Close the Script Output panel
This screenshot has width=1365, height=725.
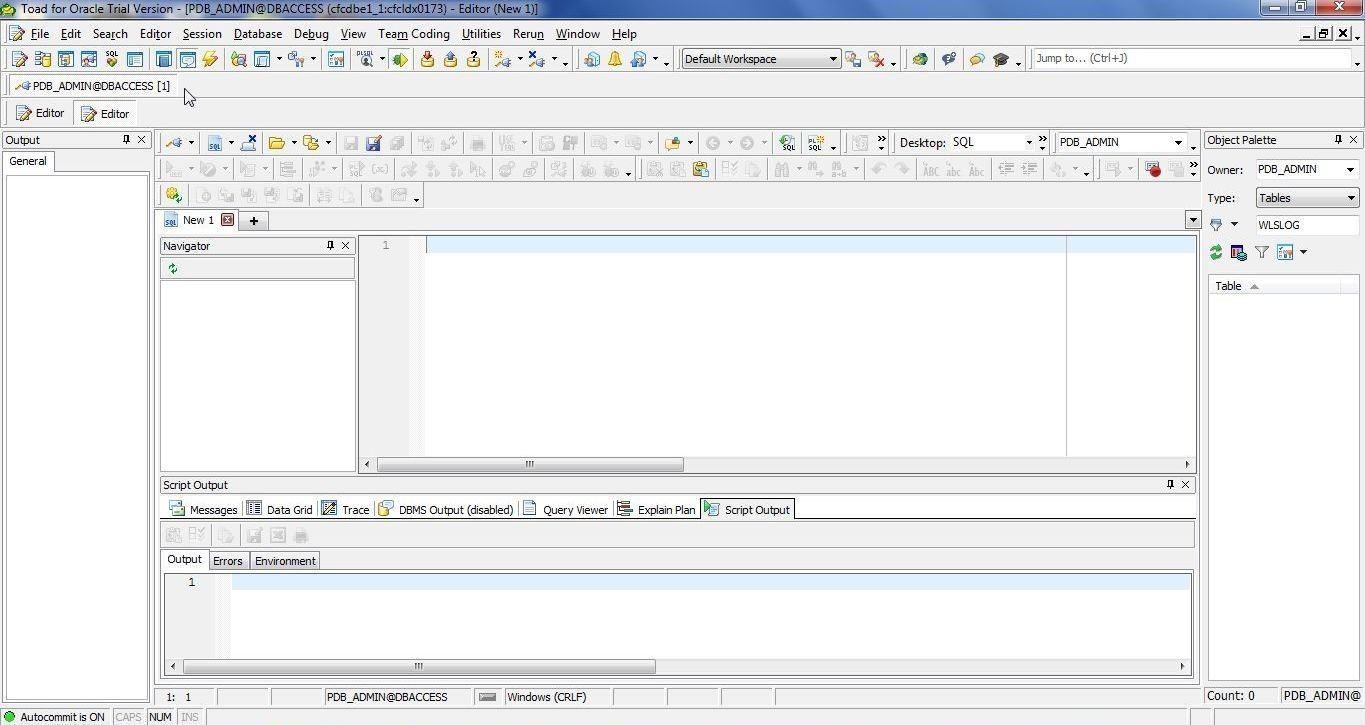(x=1186, y=484)
